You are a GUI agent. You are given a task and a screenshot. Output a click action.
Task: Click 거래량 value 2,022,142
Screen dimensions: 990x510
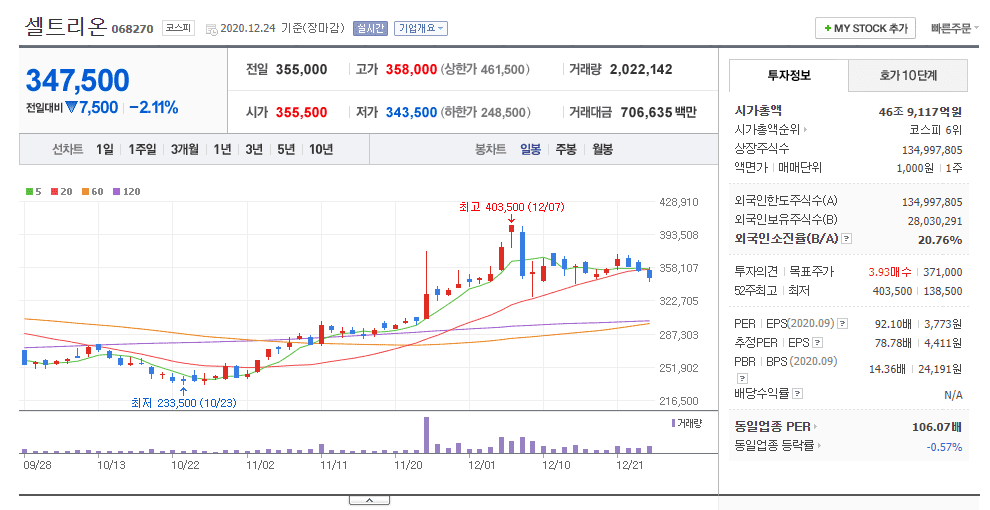pyautogui.click(x=641, y=69)
